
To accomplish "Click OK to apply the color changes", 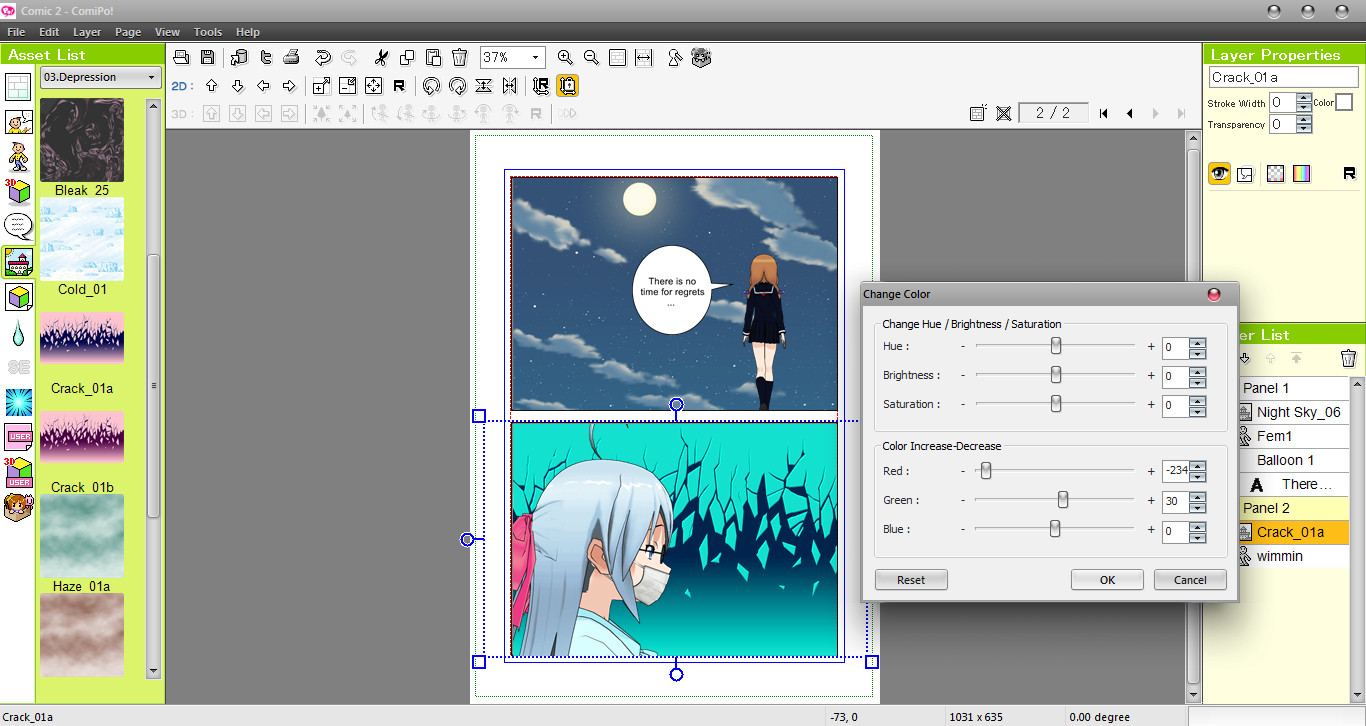I will (1107, 579).
